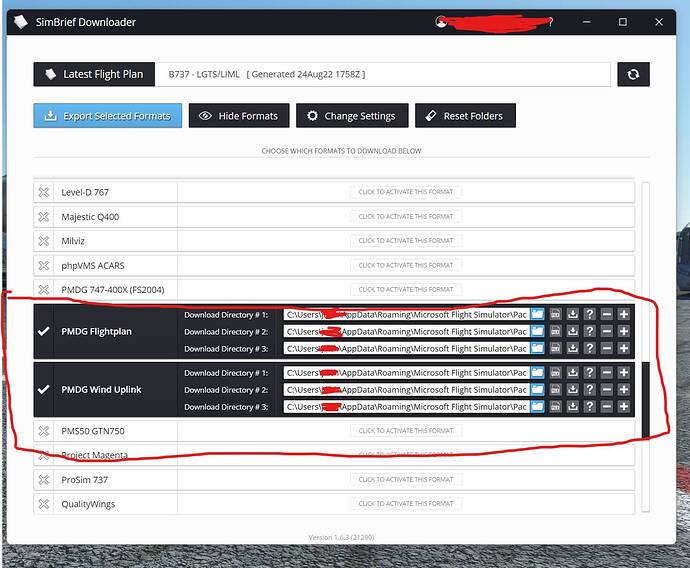This screenshot has width=690, height=568.
Task: Click filename icon for PMDG Wind Uplink Directory #1
Action: coord(555,373)
